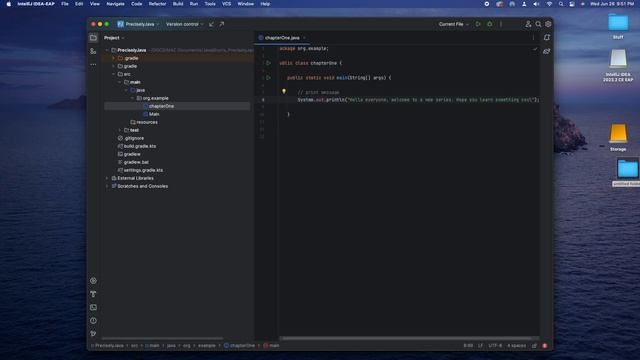Click the red error indicator in status bar
The height and width of the screenshot is (360, 640).
[x=544, y=346]
